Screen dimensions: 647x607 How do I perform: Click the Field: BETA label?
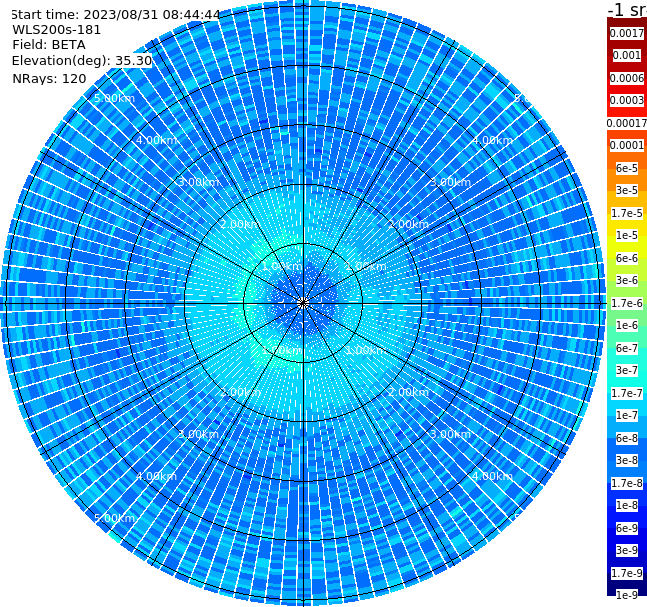click(x=49, y=45)
